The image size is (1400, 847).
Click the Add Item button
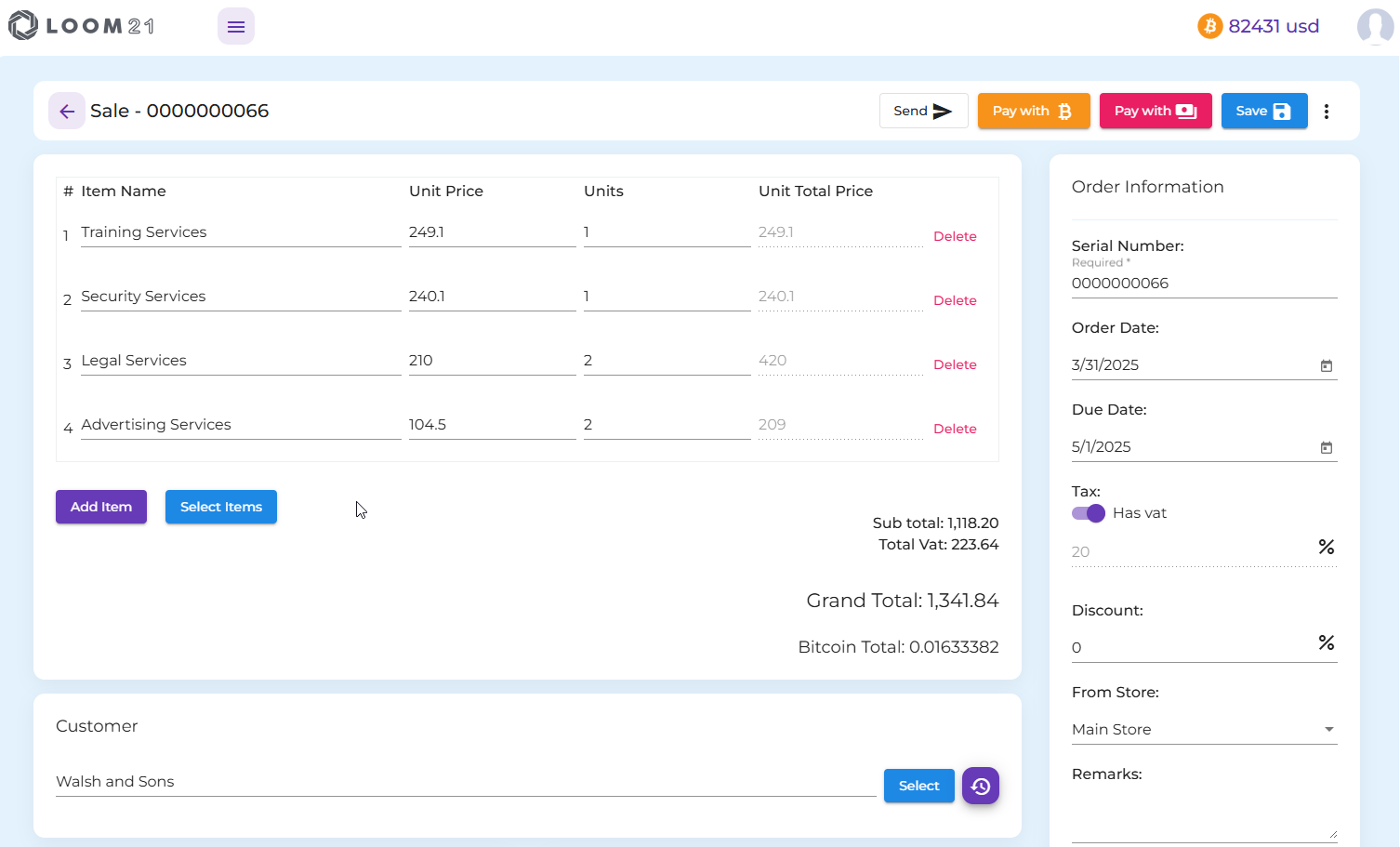coord(101,507)
